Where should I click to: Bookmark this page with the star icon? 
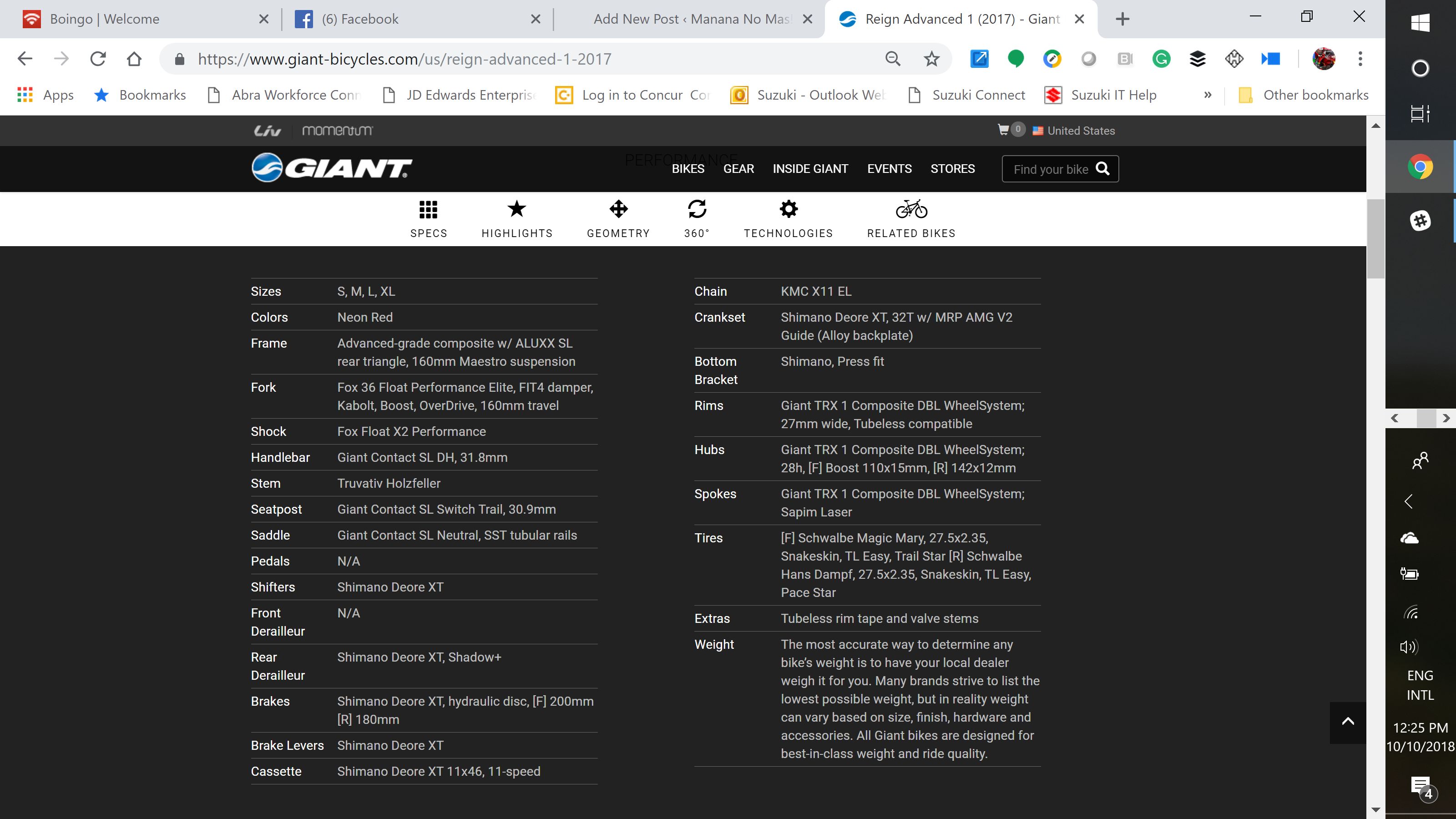coord(931,59)
